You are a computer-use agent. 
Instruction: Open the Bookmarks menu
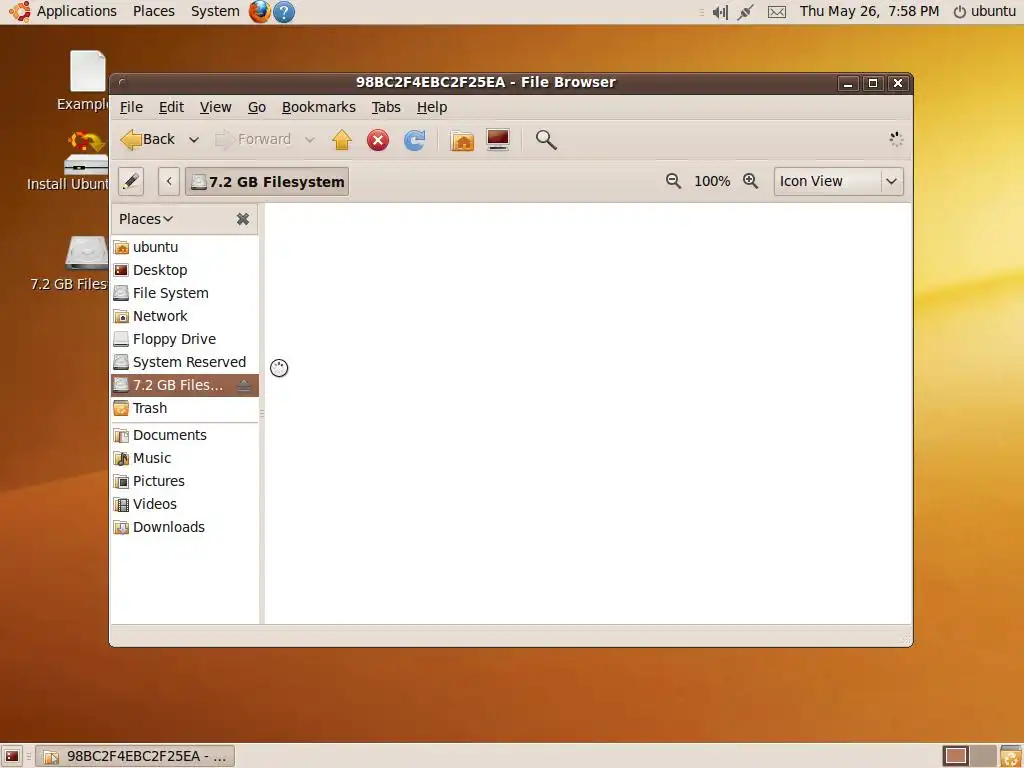click(x=319, y=107)
